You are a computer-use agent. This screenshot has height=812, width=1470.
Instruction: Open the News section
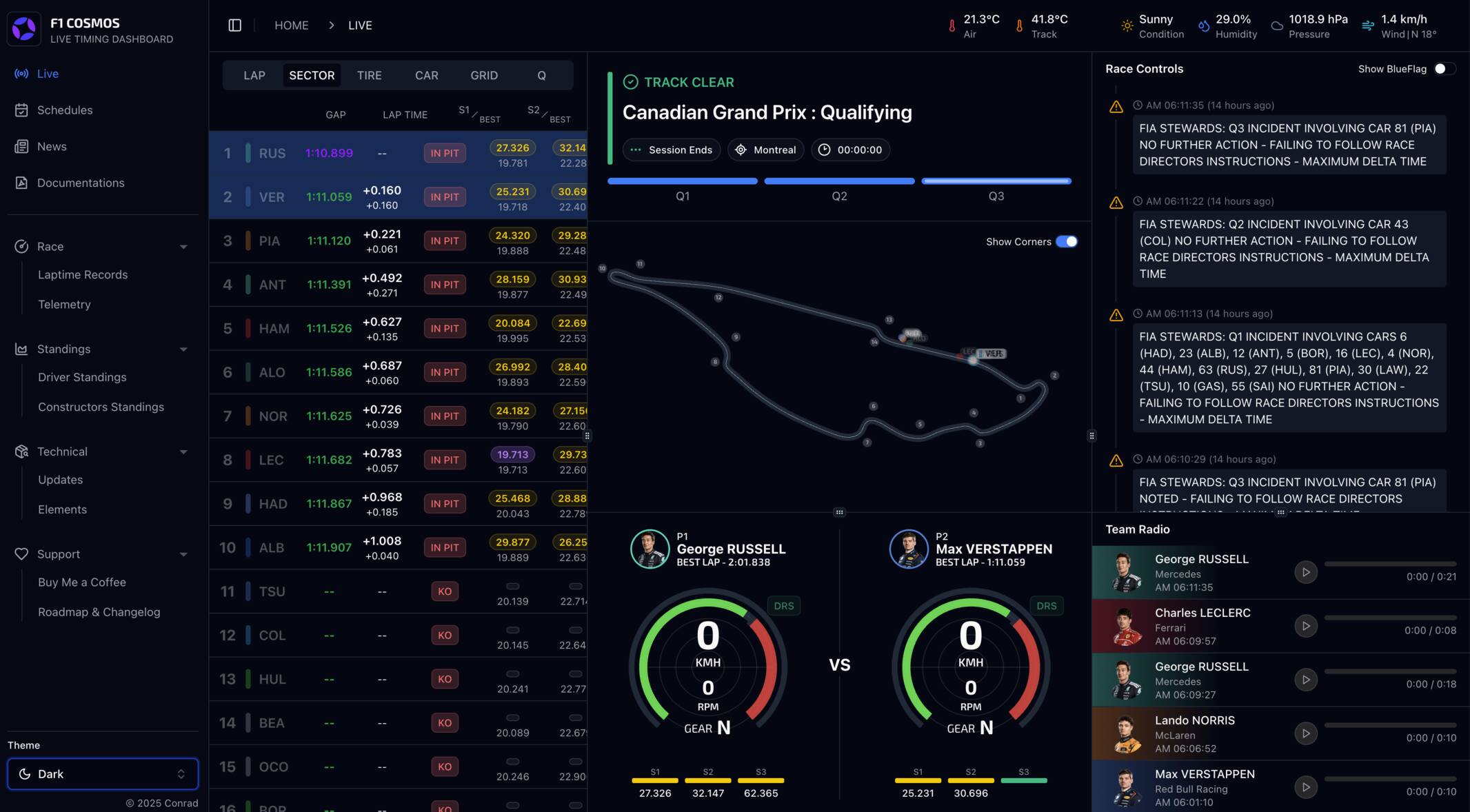pos(52,147)
